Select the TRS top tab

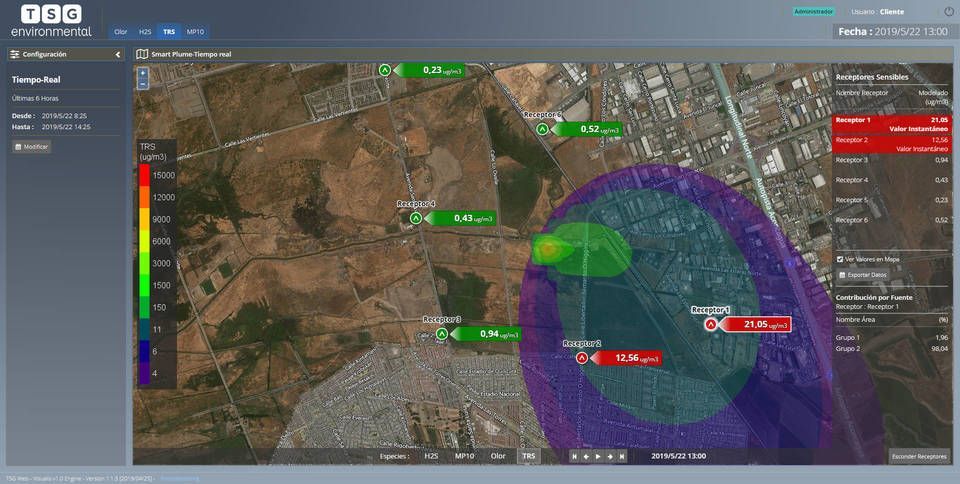coord(169,32)
